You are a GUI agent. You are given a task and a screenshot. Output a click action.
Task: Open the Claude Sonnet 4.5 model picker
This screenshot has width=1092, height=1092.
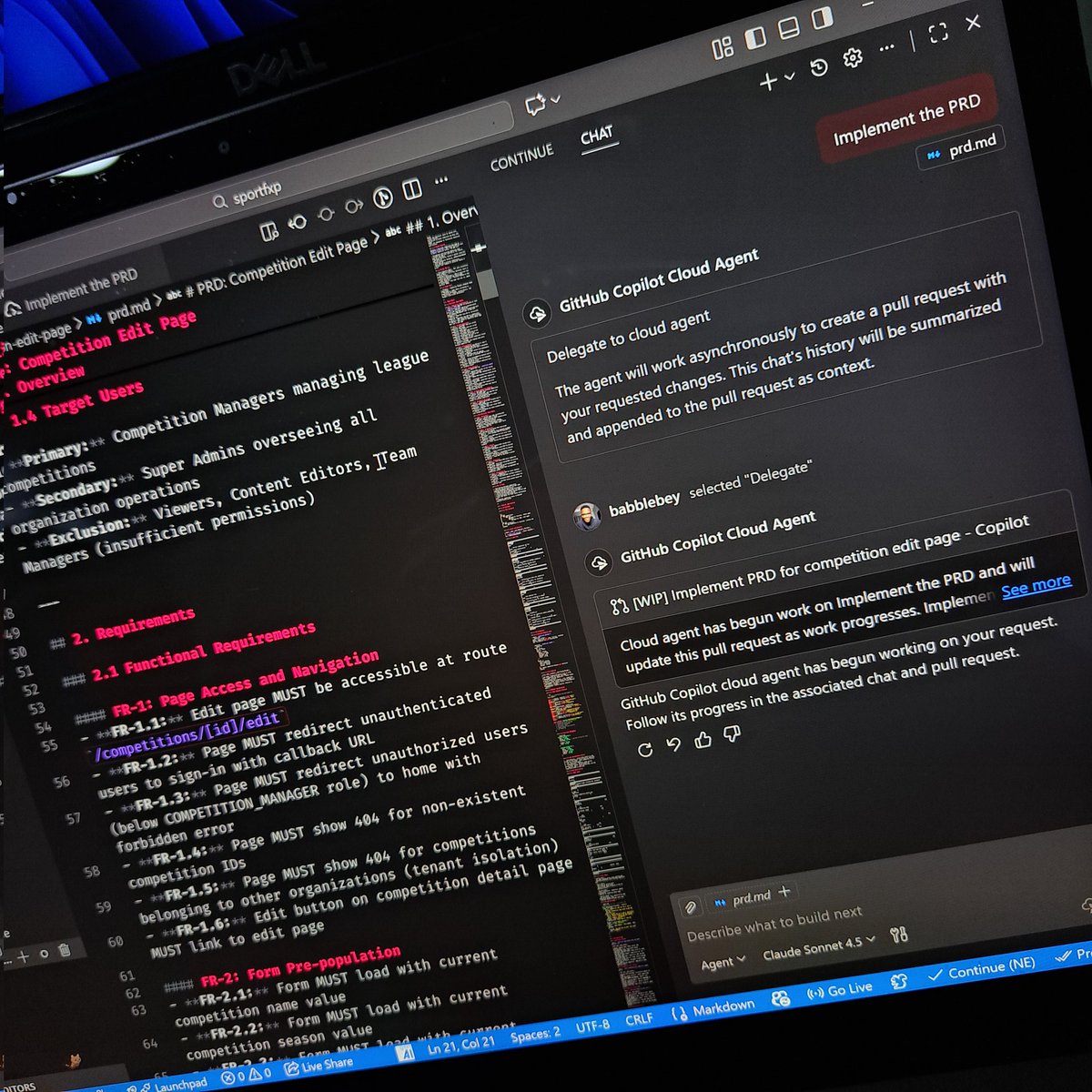(819, 947)
